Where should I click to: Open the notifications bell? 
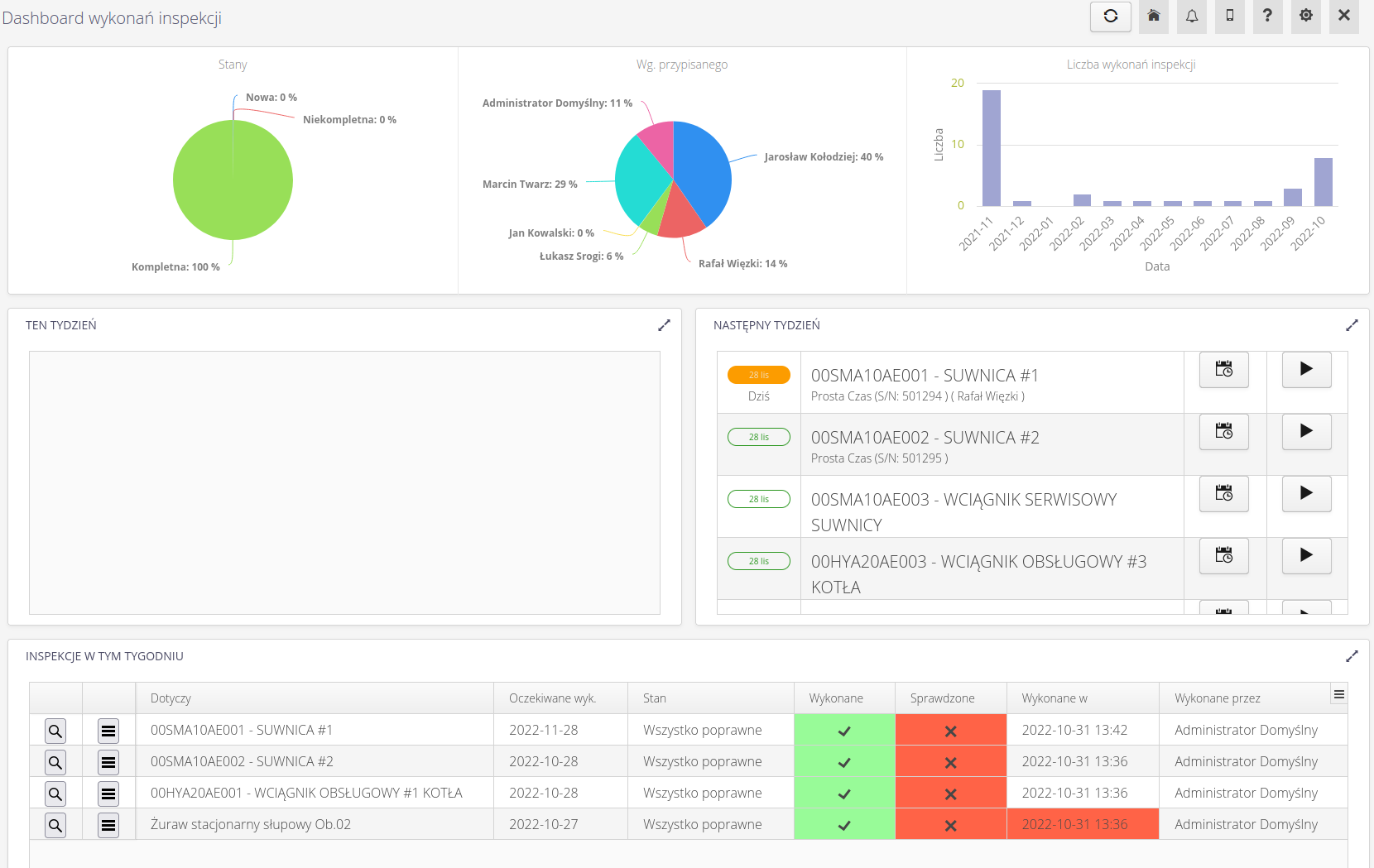[1191, 17]
